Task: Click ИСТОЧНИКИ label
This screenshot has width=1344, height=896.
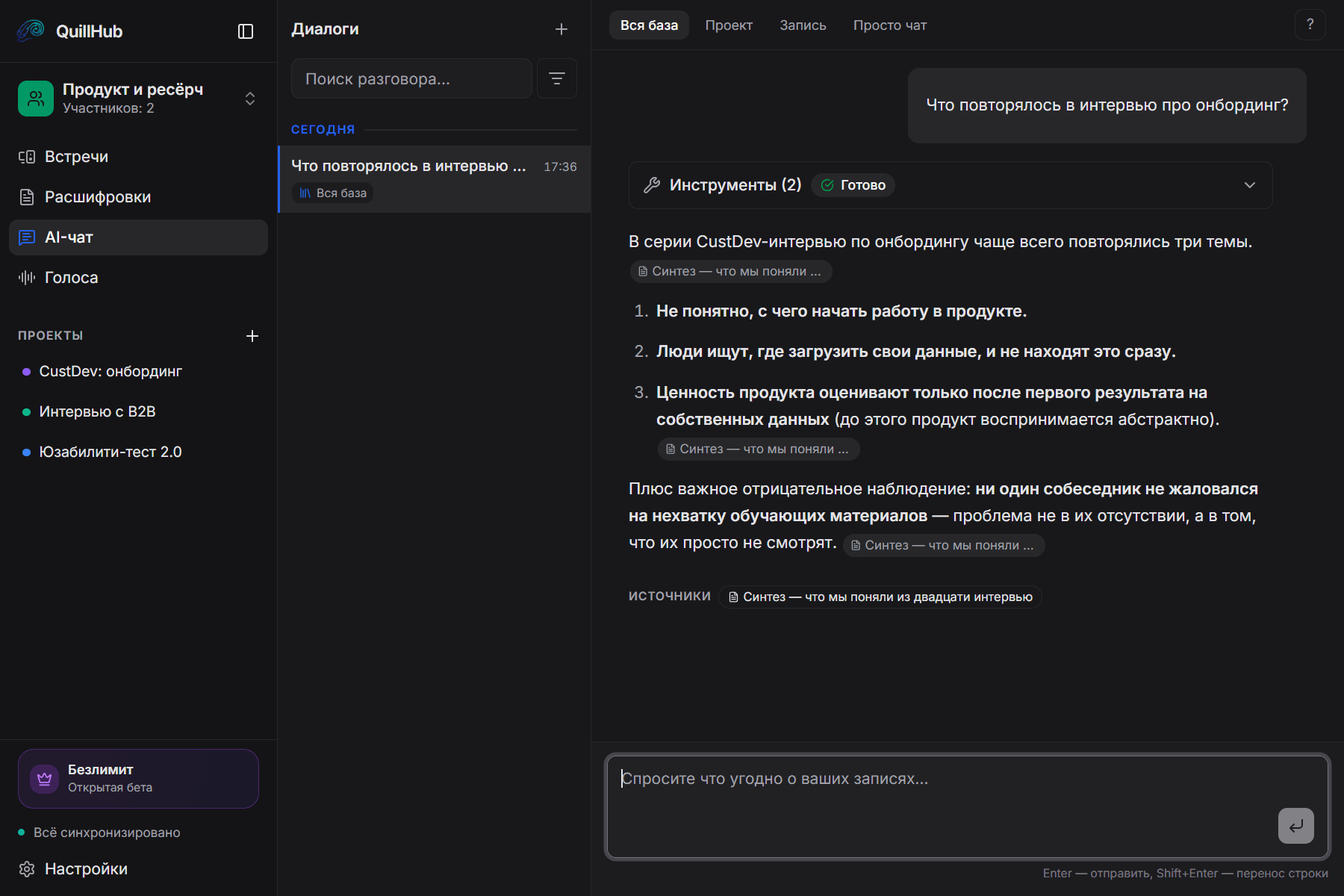Action: point(670,596)
